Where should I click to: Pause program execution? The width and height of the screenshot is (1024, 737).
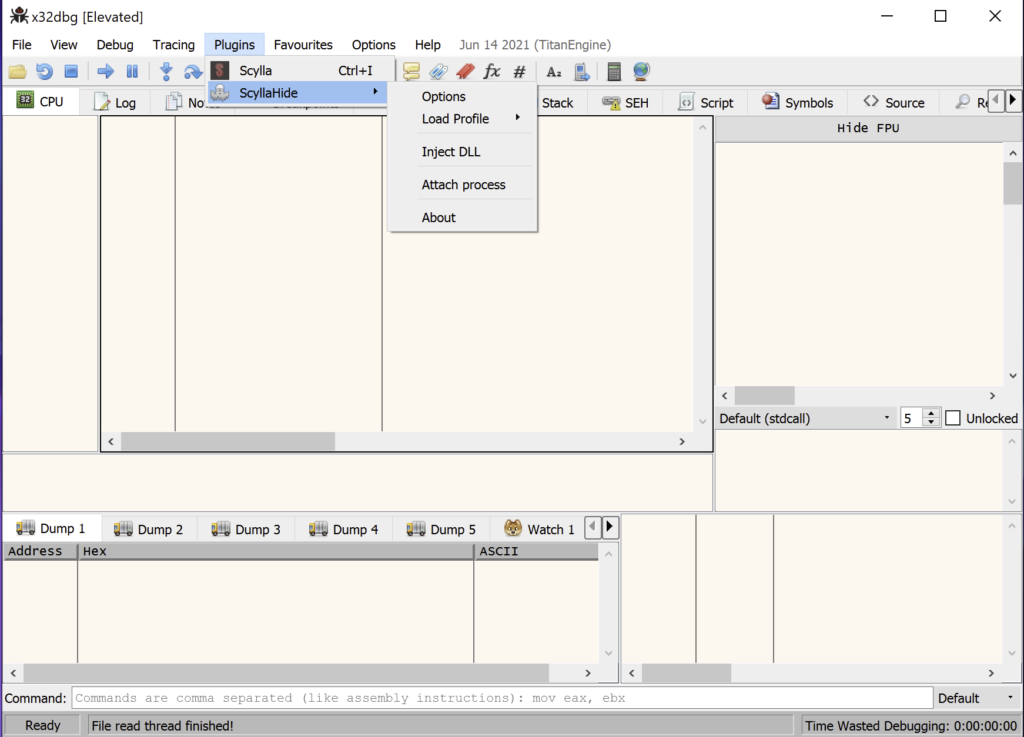pyautogui.click(x=131, y=70)
